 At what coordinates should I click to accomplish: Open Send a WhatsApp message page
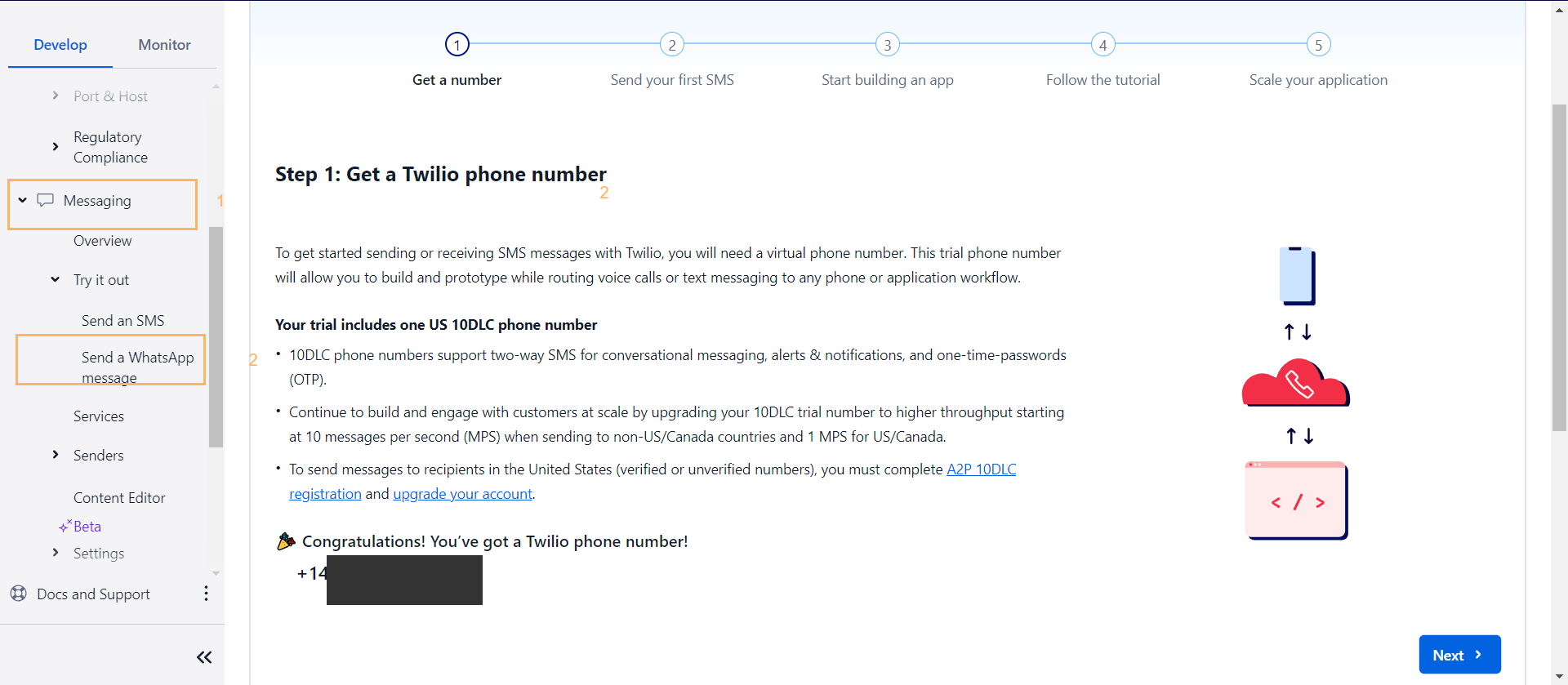point(138,367)
